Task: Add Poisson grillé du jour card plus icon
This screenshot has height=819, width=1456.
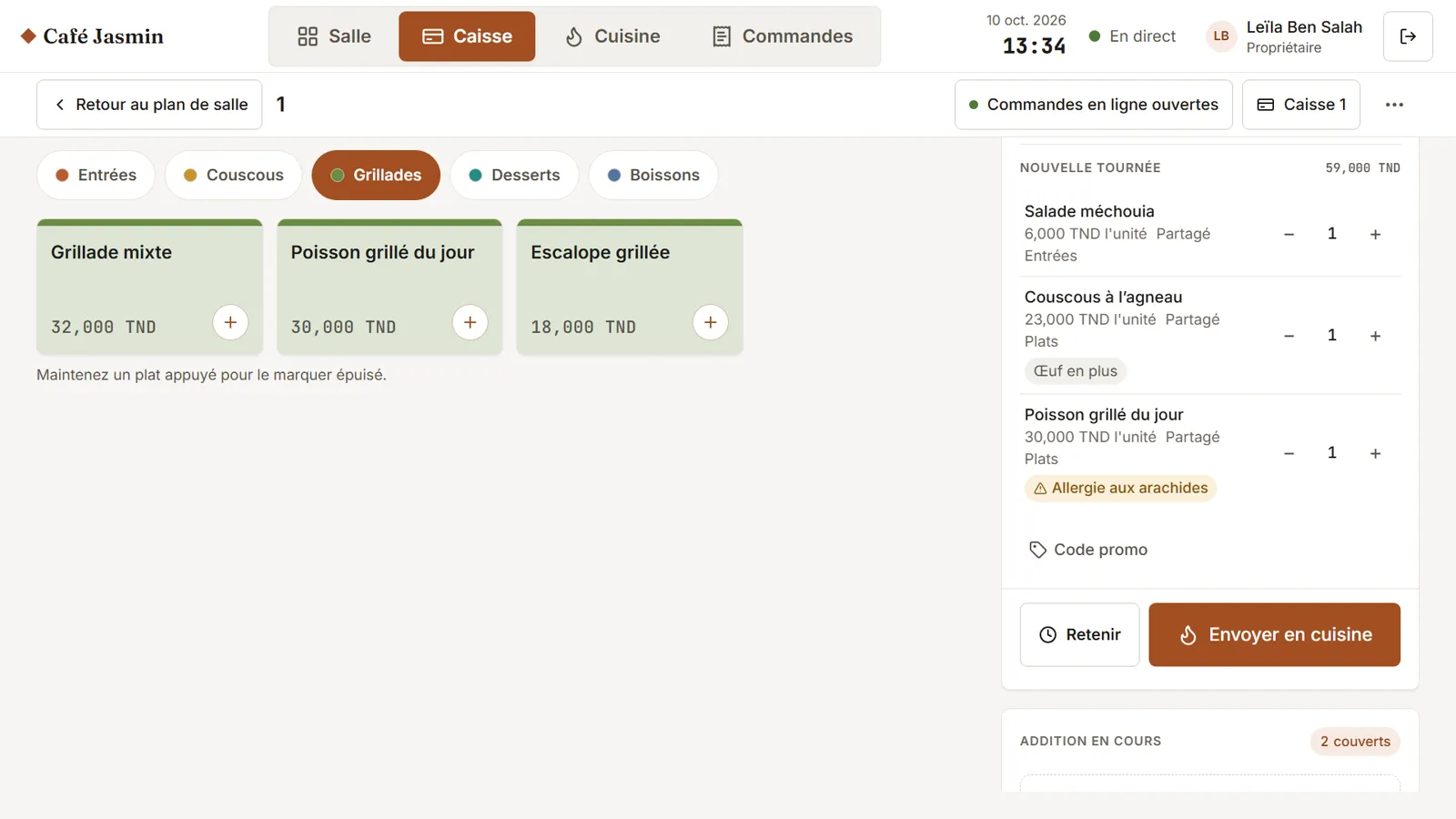Action: click(470, 322)
